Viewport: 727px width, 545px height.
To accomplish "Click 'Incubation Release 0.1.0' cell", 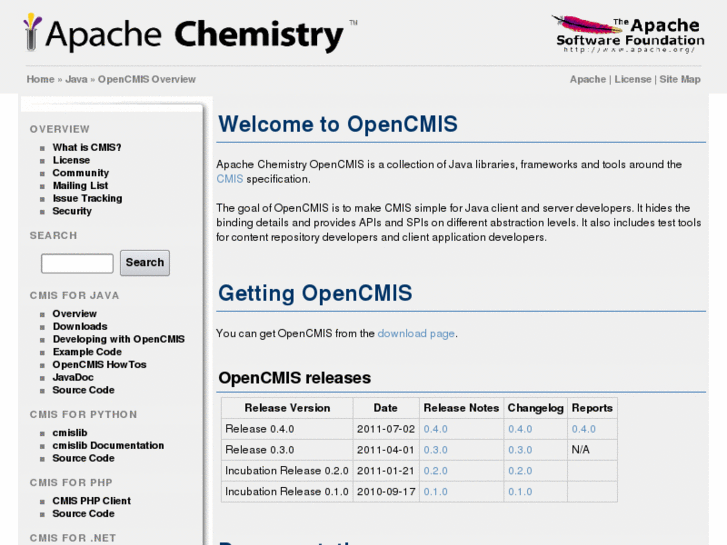I will (x=287, y=492).
